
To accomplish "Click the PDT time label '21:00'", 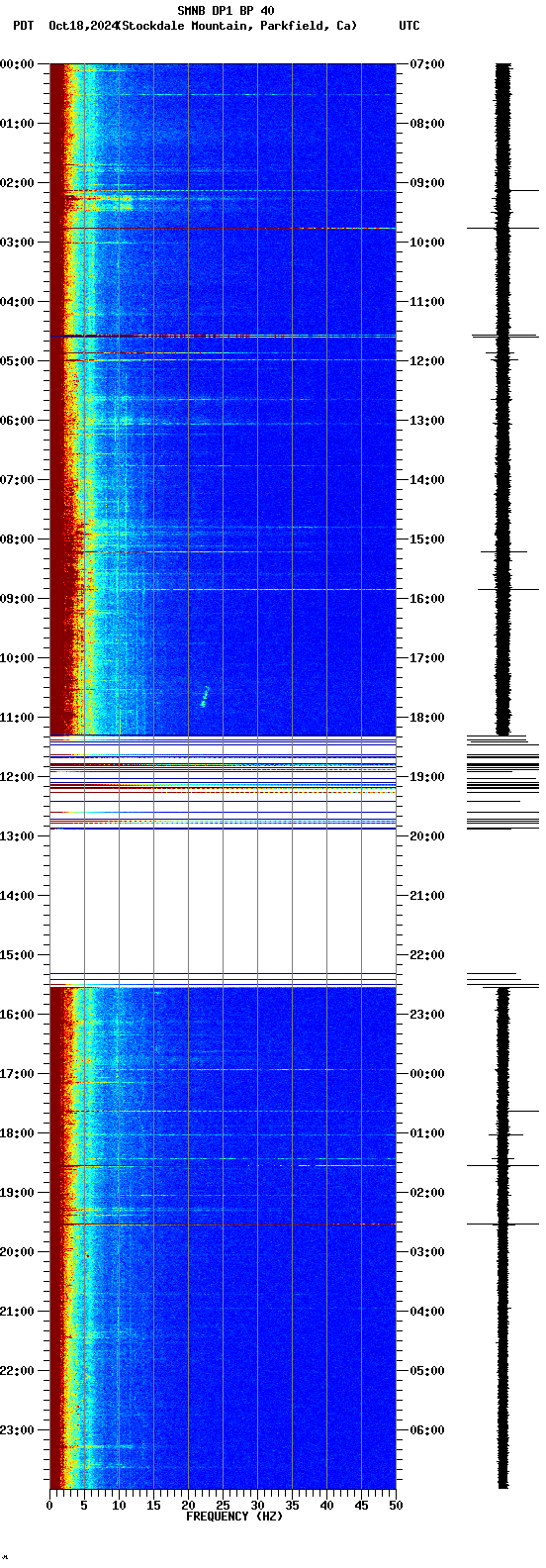I will pos(19,1312).
